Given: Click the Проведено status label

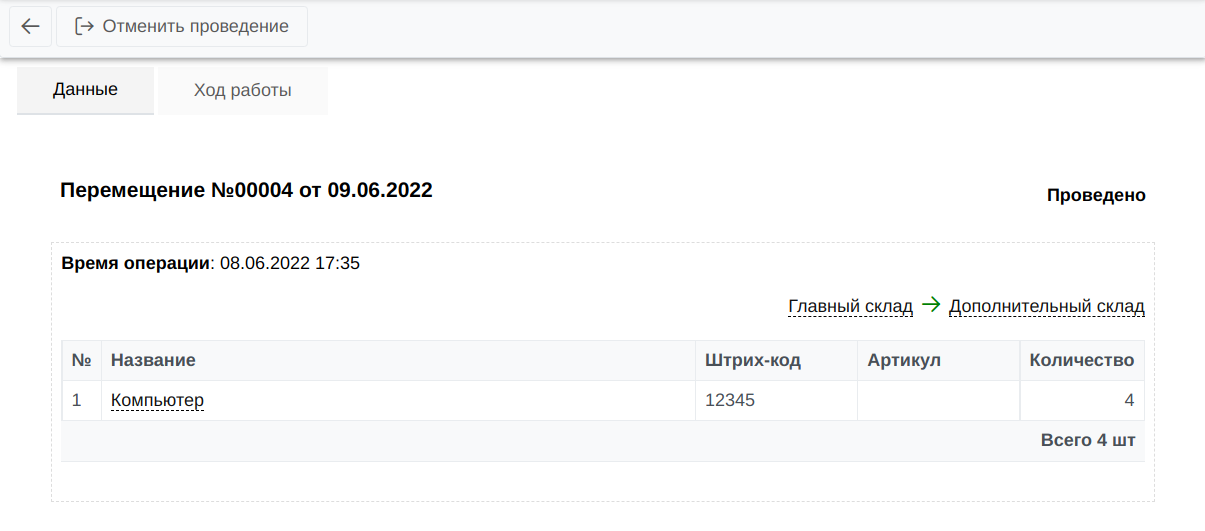Looking at the screenshot, I should tap(1096, 196).
